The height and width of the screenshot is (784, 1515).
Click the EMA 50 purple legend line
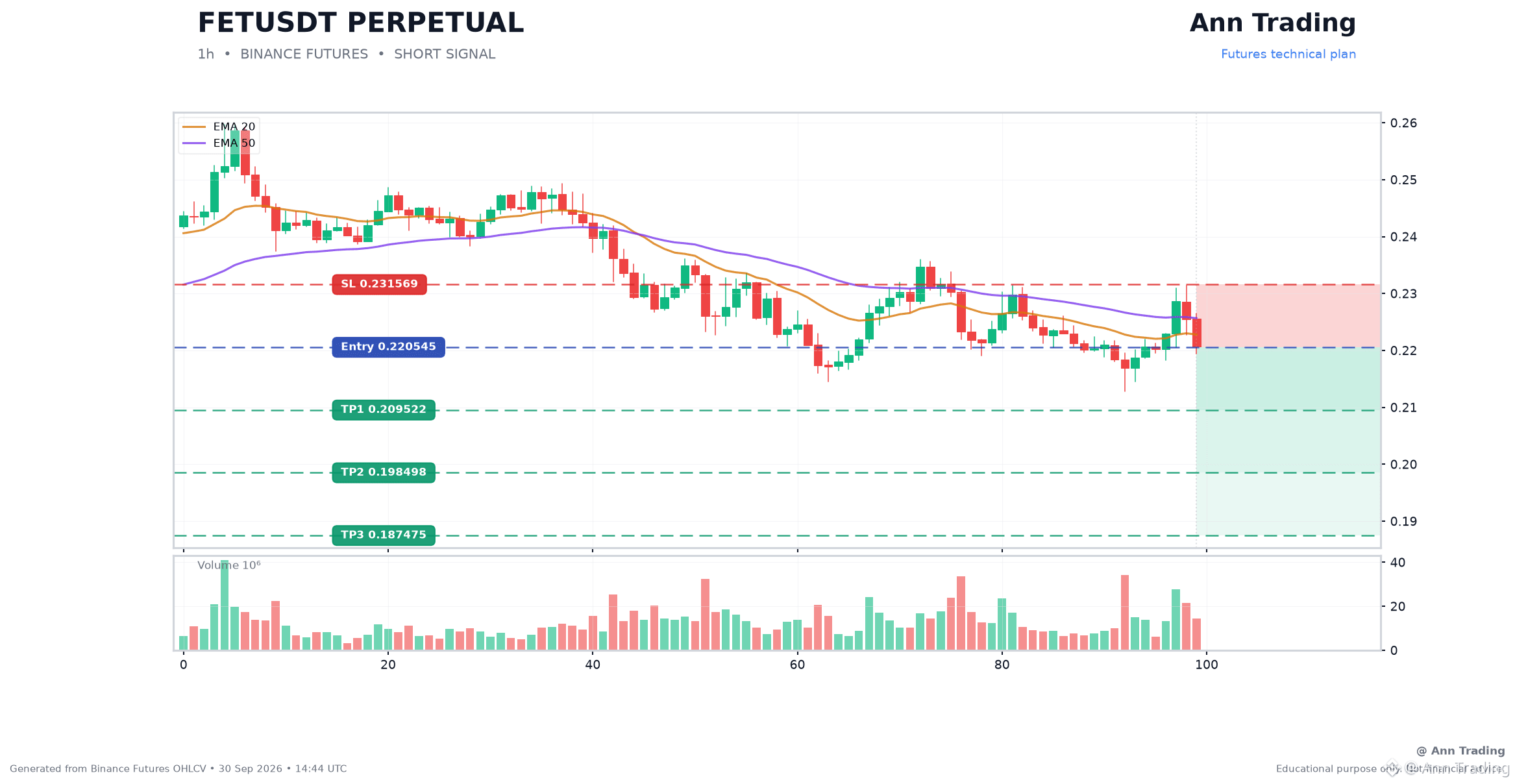[x=194, y=143]
